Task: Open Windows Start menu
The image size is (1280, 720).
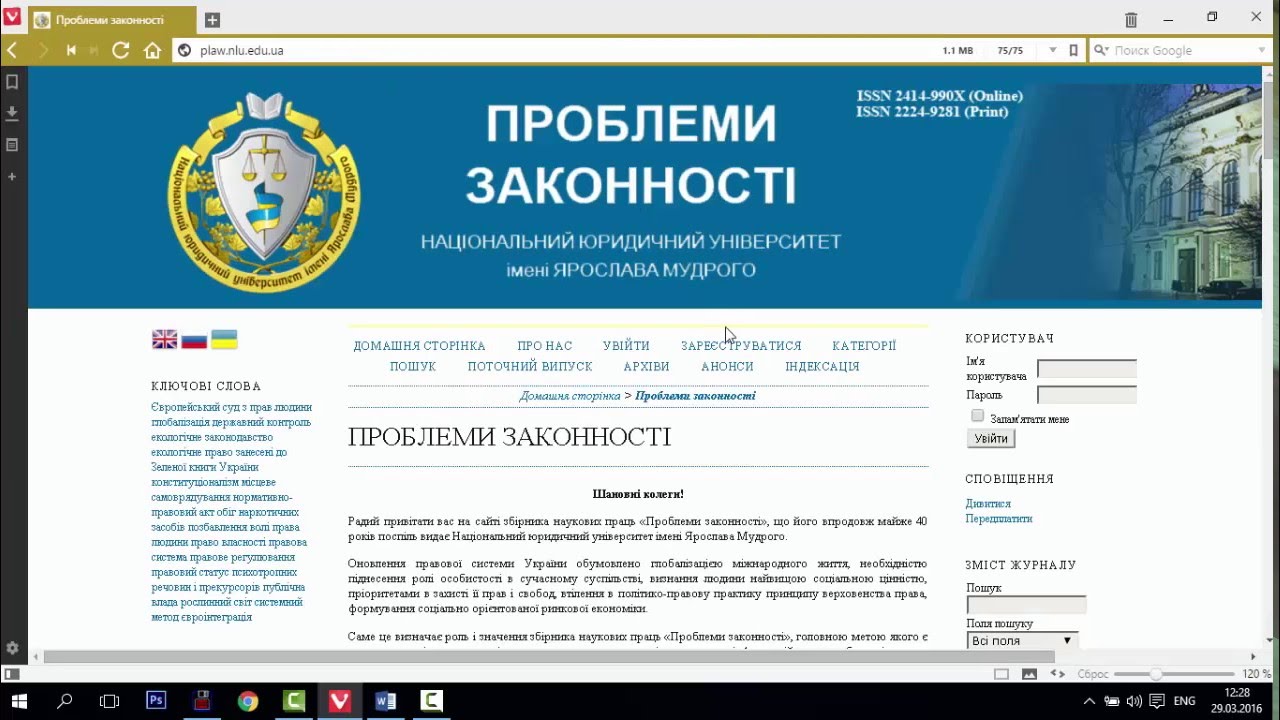Action: pos(19,701)
